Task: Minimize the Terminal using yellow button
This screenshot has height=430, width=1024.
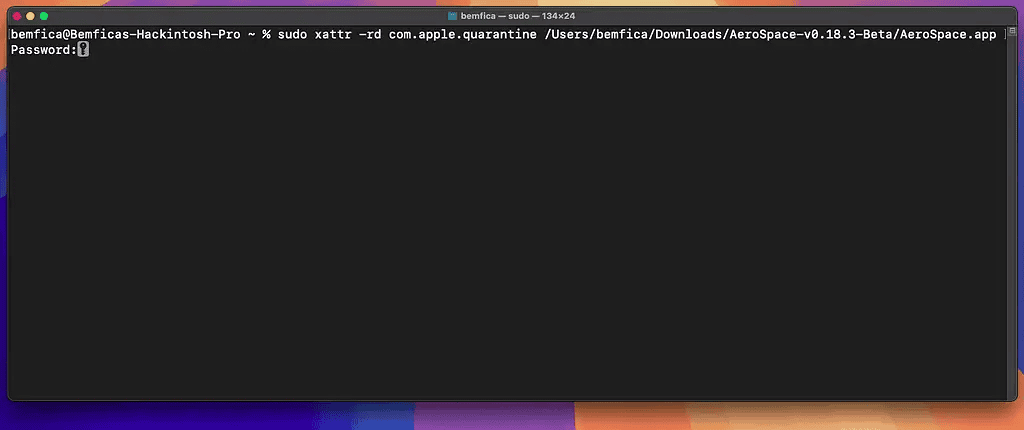Action: click(x=30, y=16)
